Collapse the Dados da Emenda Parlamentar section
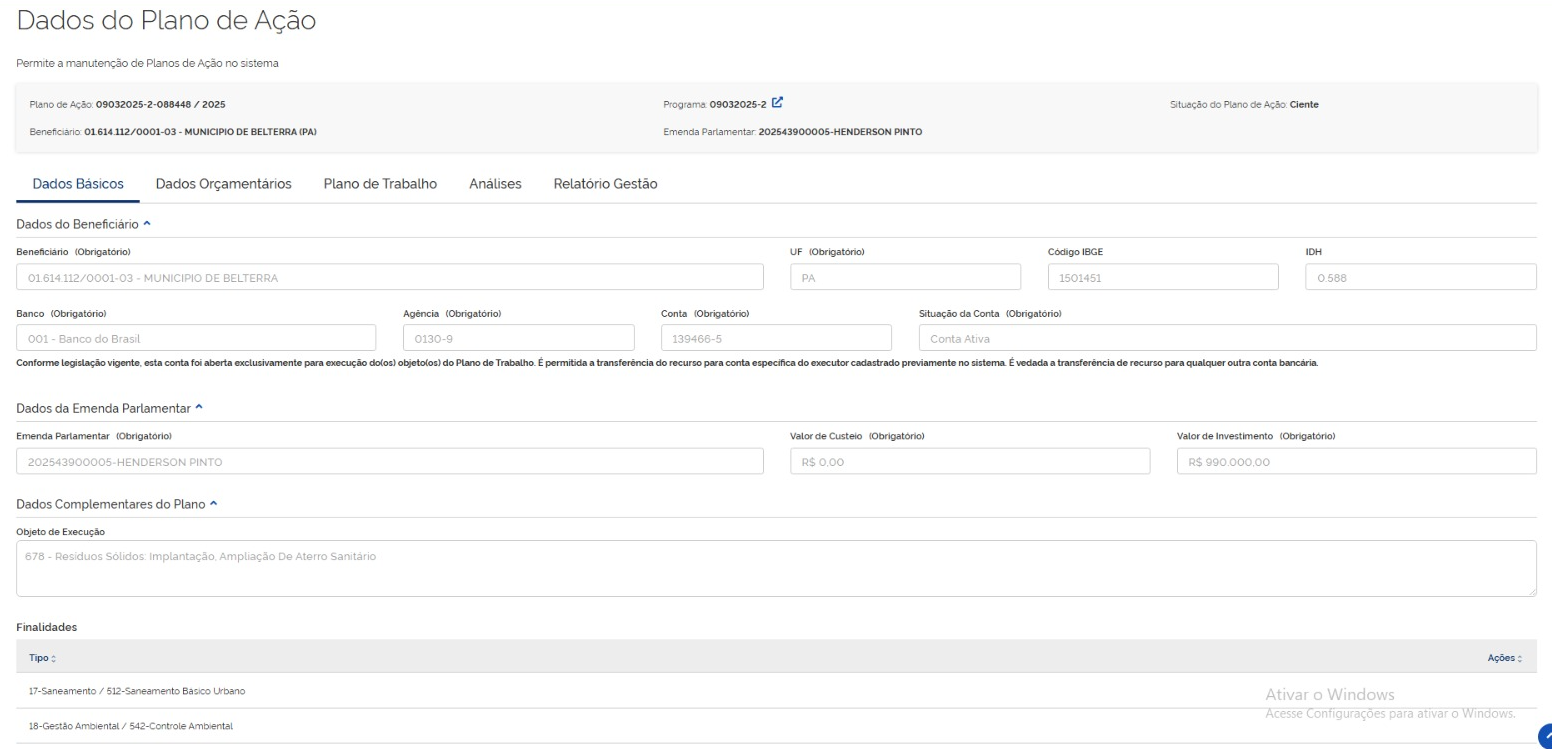The width and height of the screenshot is (1552, 749). (198, 407)
